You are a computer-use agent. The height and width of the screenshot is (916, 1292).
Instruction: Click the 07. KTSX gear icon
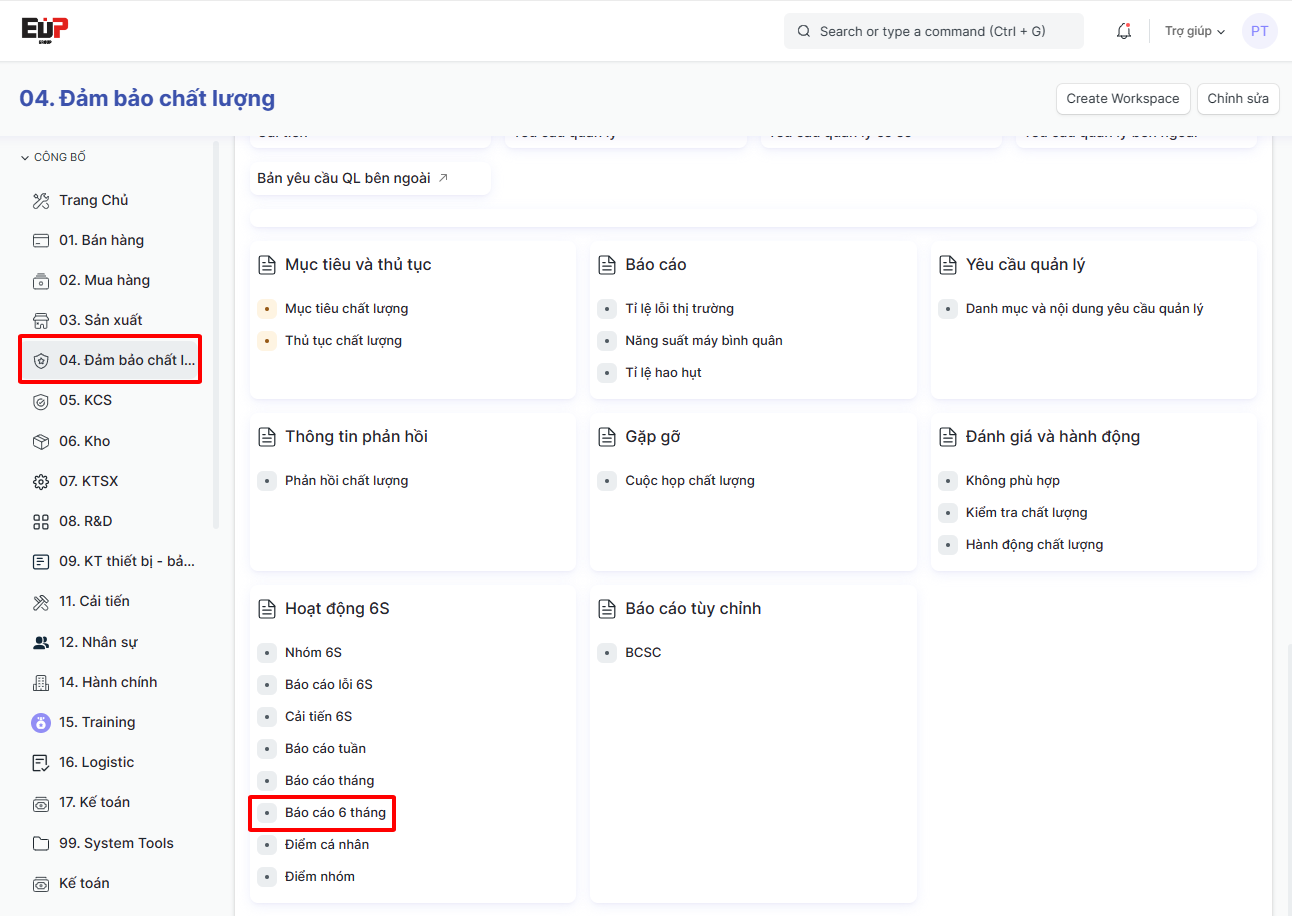(41, 482)
